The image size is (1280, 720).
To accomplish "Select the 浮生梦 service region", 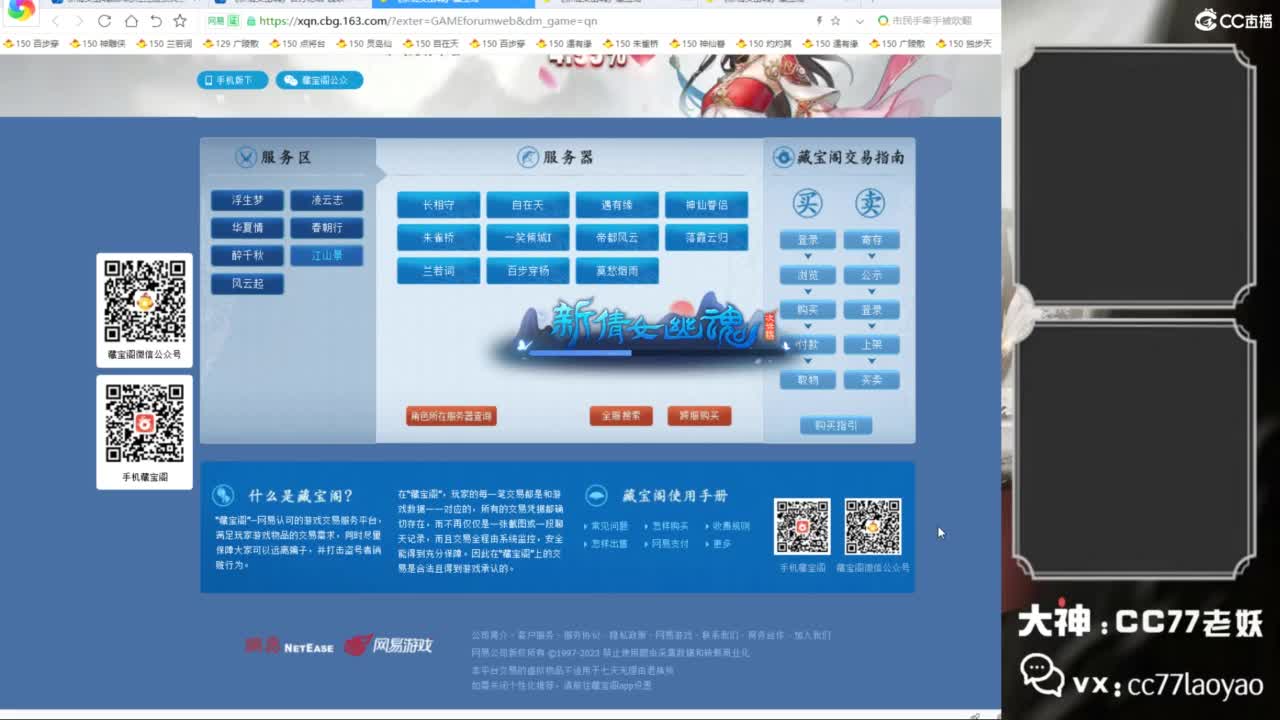I will coord(247,200).
